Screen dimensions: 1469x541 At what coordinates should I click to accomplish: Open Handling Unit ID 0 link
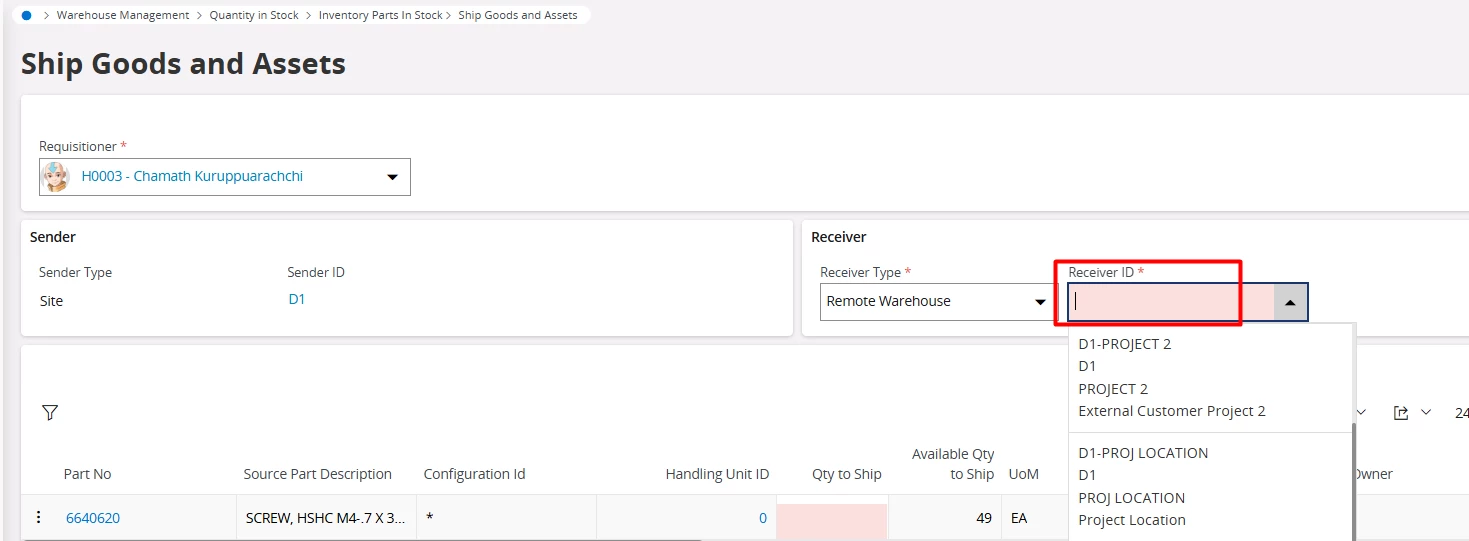pos(763,518)
